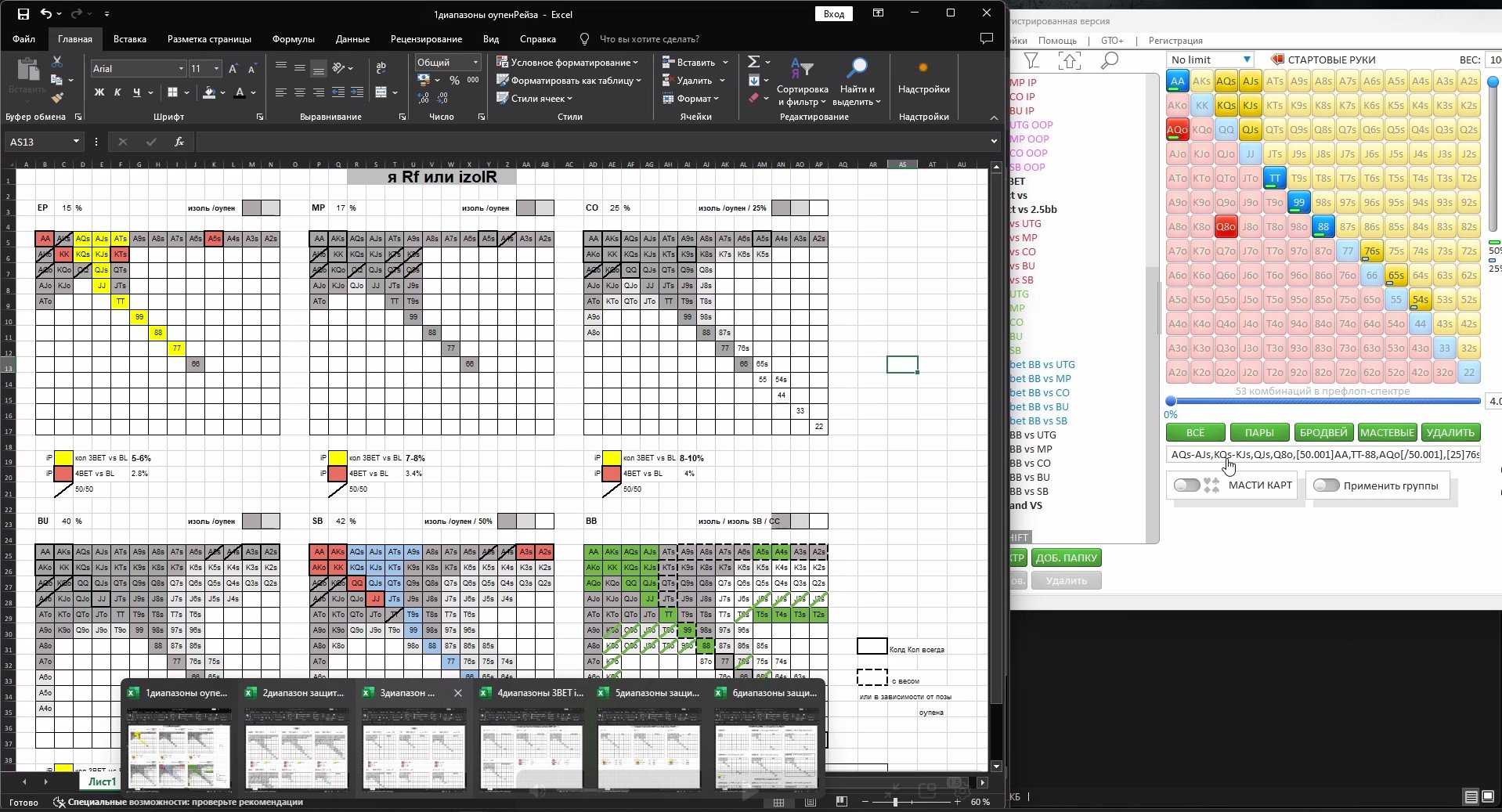Image resolution: width=1502 pixels, height=812 pixels.
Task: Toggle the TT hand cell in poker matrix
Action: pyautogui.click(x=1275, y=178)
